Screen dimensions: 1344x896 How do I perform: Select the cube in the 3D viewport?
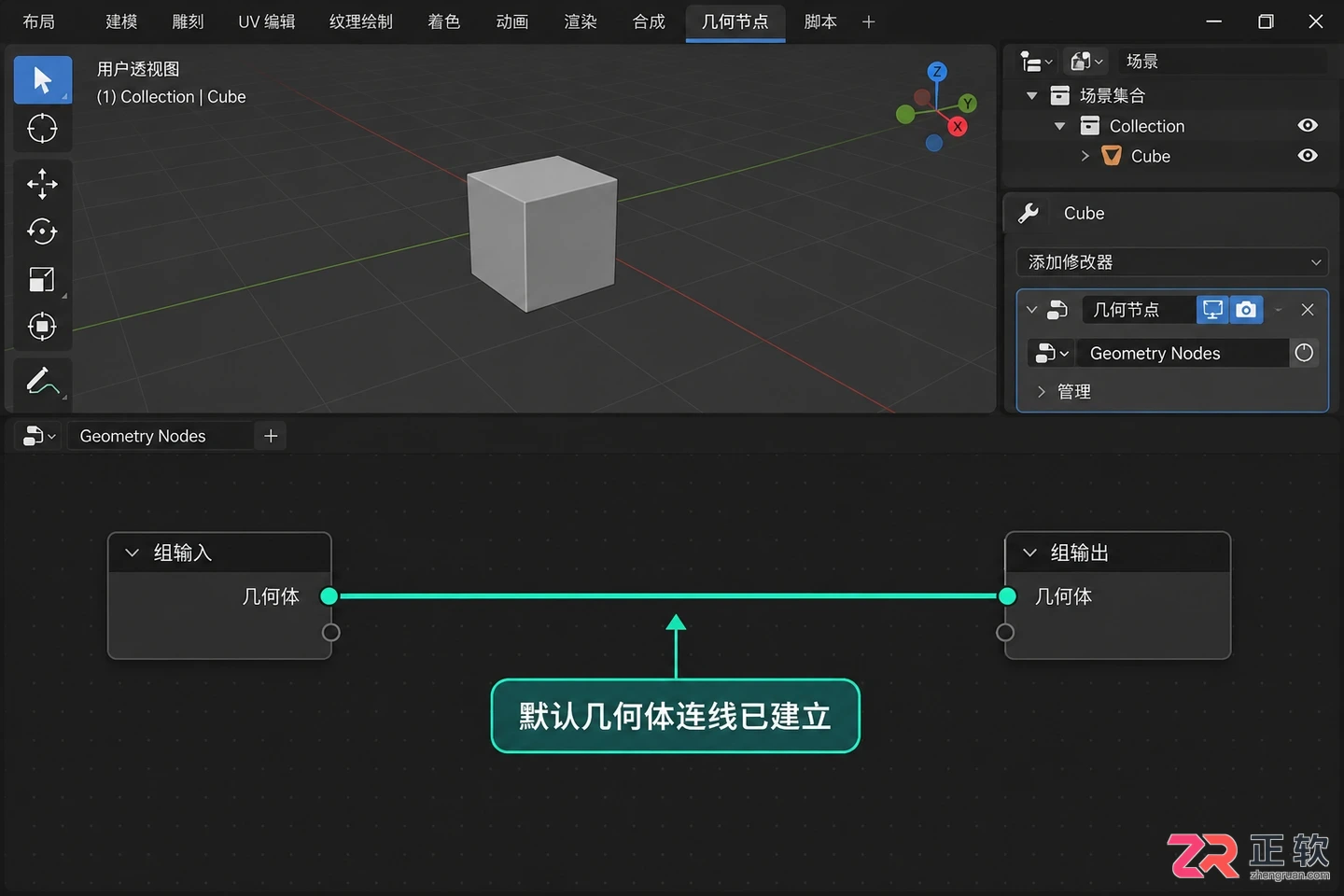542,233
